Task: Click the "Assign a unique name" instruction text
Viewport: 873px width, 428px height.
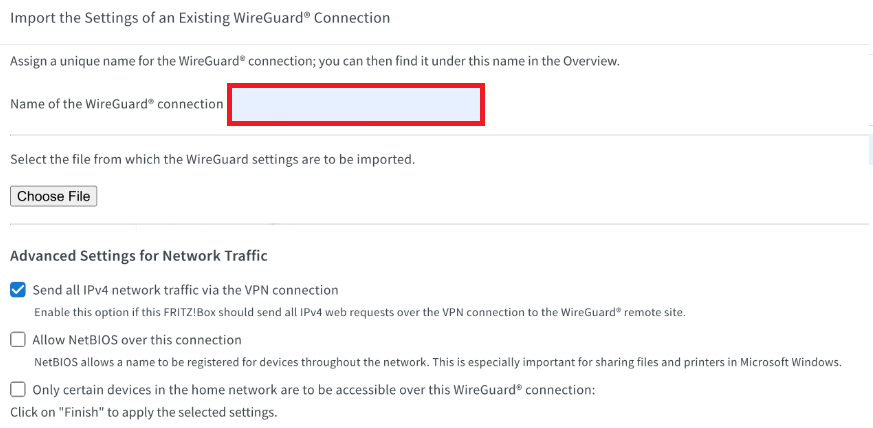Action: tap(314, 61)
